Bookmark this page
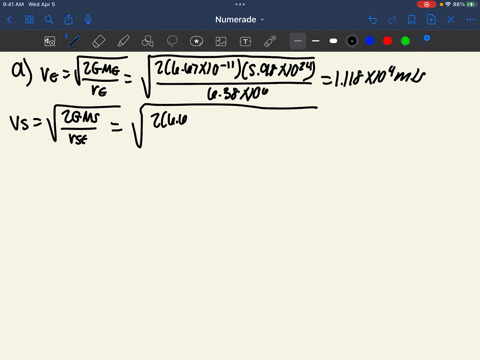Image resolution: width=480 pixels, height=360 pixels. coord(412,20)
